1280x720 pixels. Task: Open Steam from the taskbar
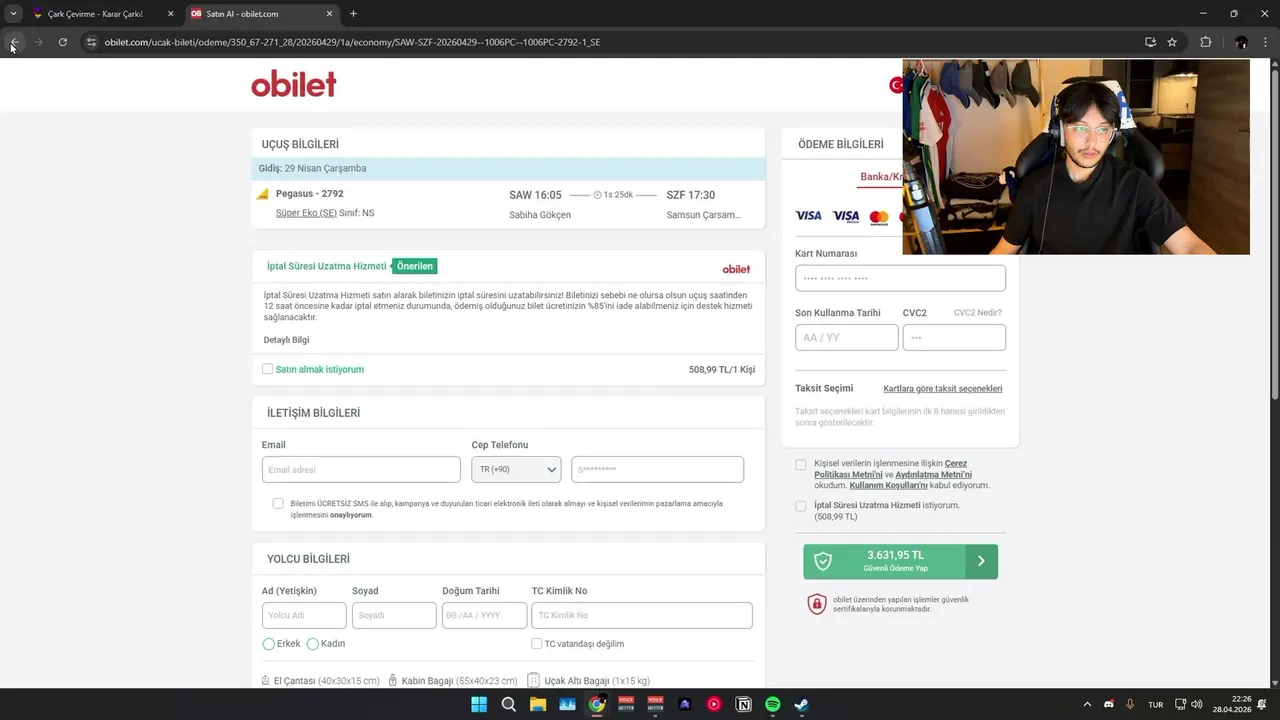(x=802, y=704)
